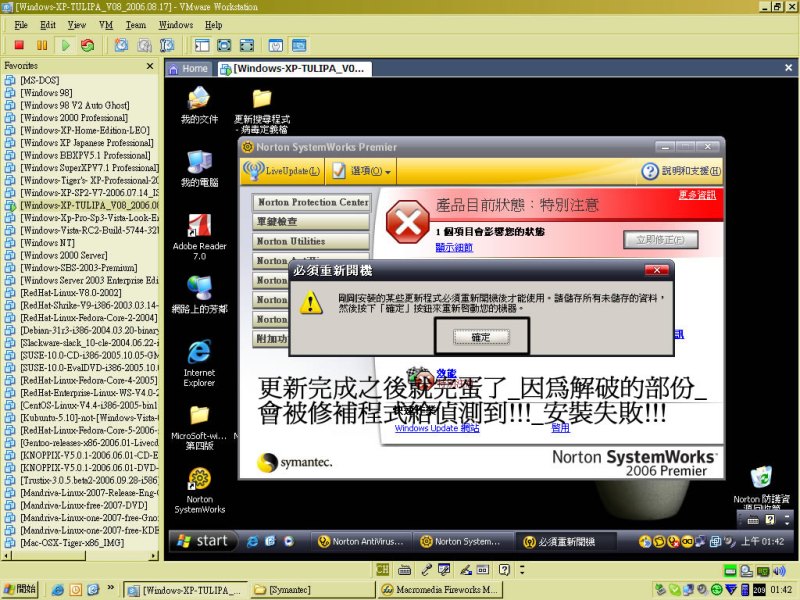Select the Windows-XP-TULIPA_V0 tab
Viewport: 800px width, 600px height.
point(294,68)
